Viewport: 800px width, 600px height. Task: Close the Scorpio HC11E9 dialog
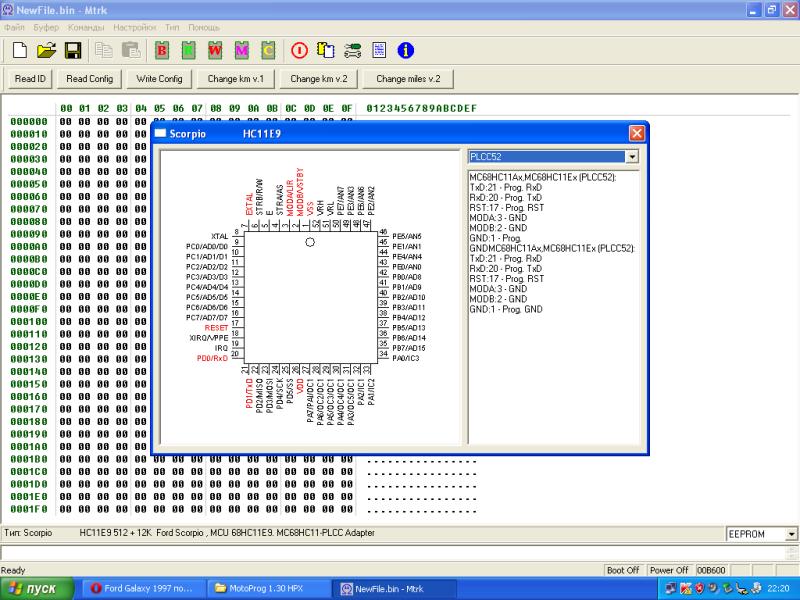pos(636,133)
